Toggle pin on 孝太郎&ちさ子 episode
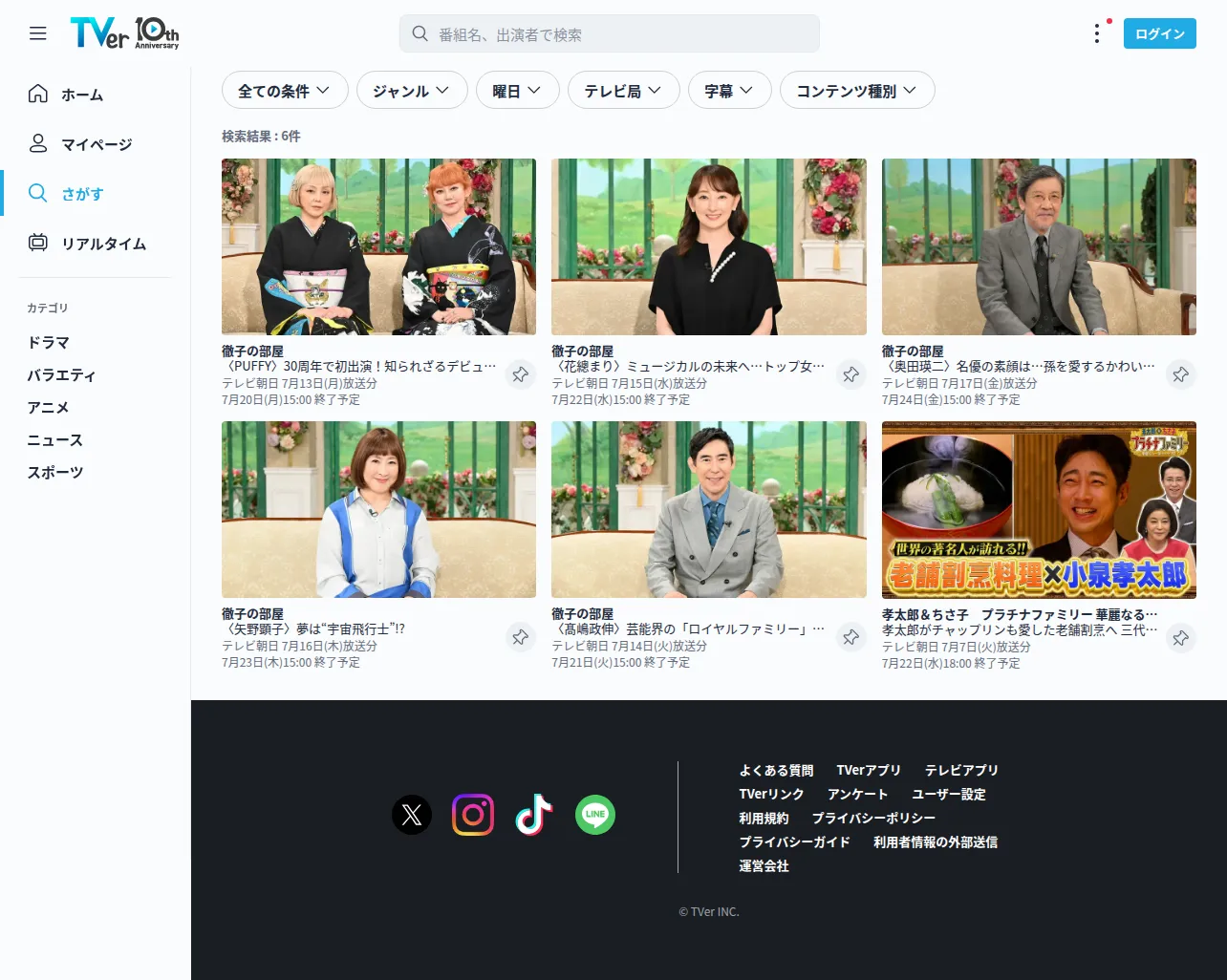Screen dimensions: 1227x980 1181,637
